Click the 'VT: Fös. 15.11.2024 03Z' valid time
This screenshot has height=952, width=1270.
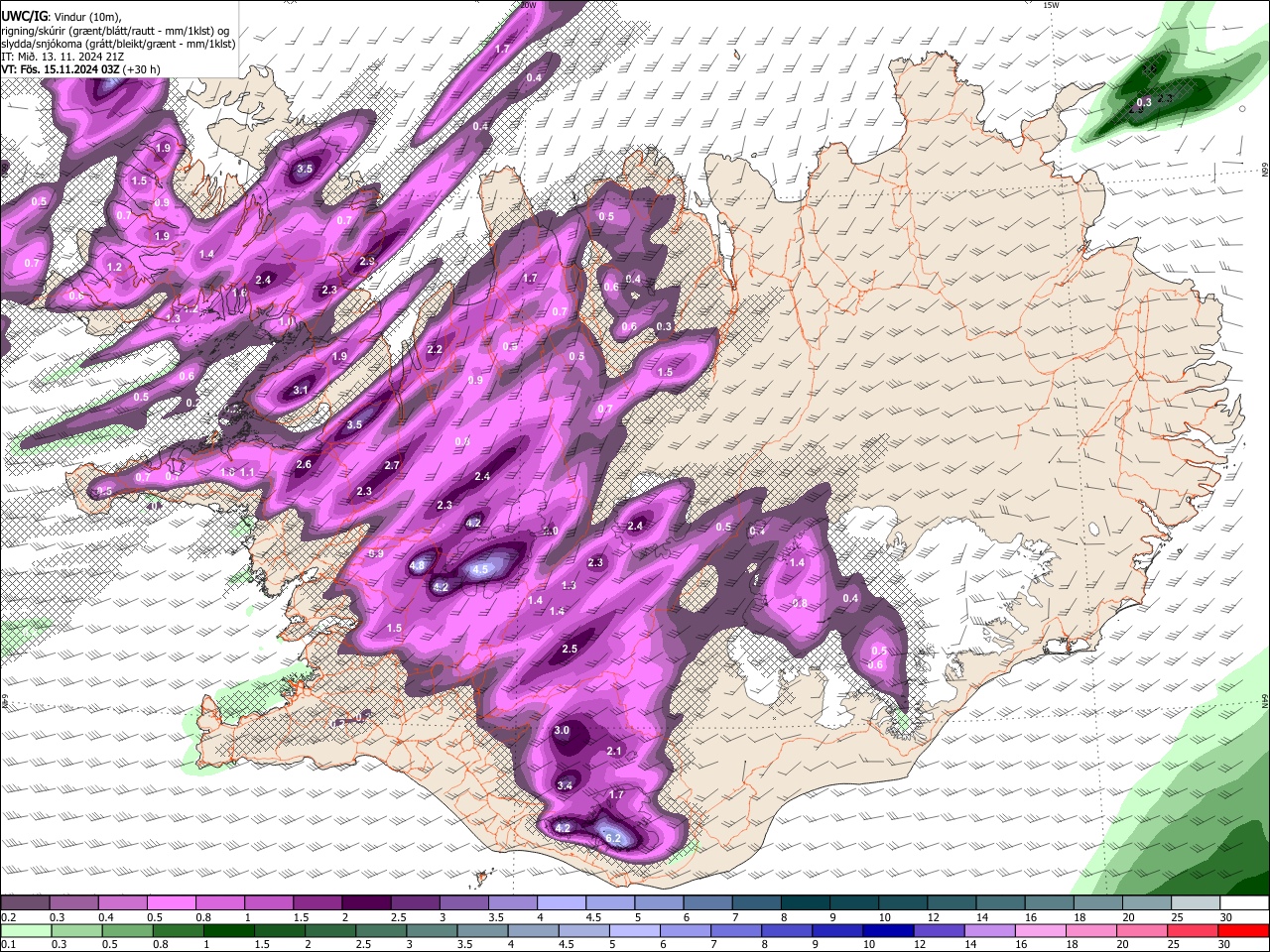[x=61, y=69]
